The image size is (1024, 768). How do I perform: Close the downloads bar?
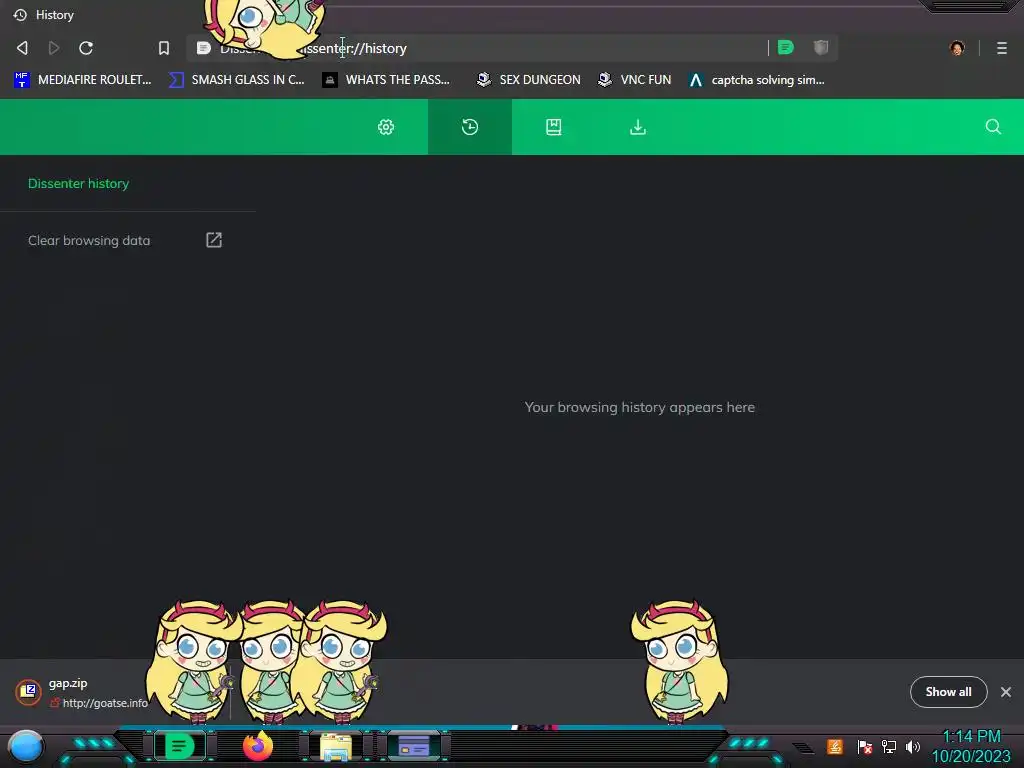pyautogui.click(x=1006, y=692)
